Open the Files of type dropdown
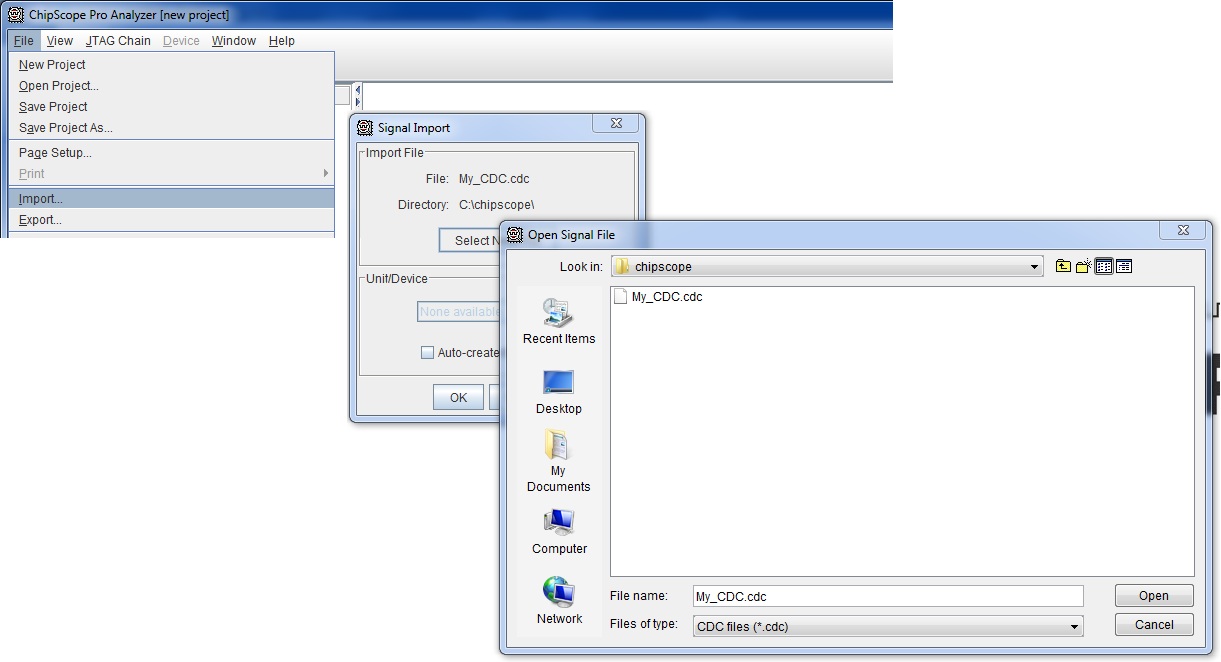Screen dimensions: 1221x662 (x=1075, y=627)
